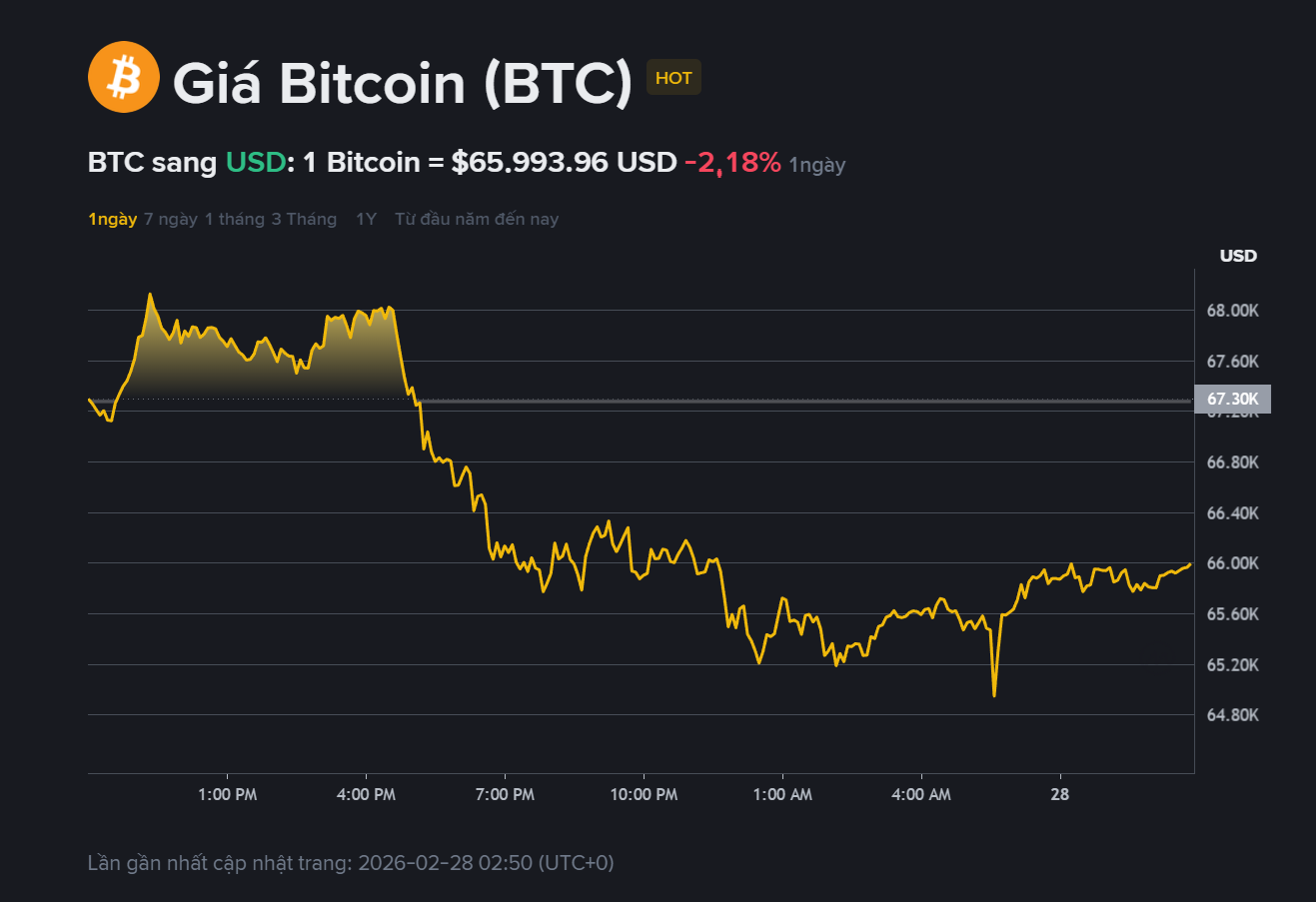Screen dimensions: 1316x902
Task: Select the 1ngày time range tab
Action: click(x=112, y=219)
